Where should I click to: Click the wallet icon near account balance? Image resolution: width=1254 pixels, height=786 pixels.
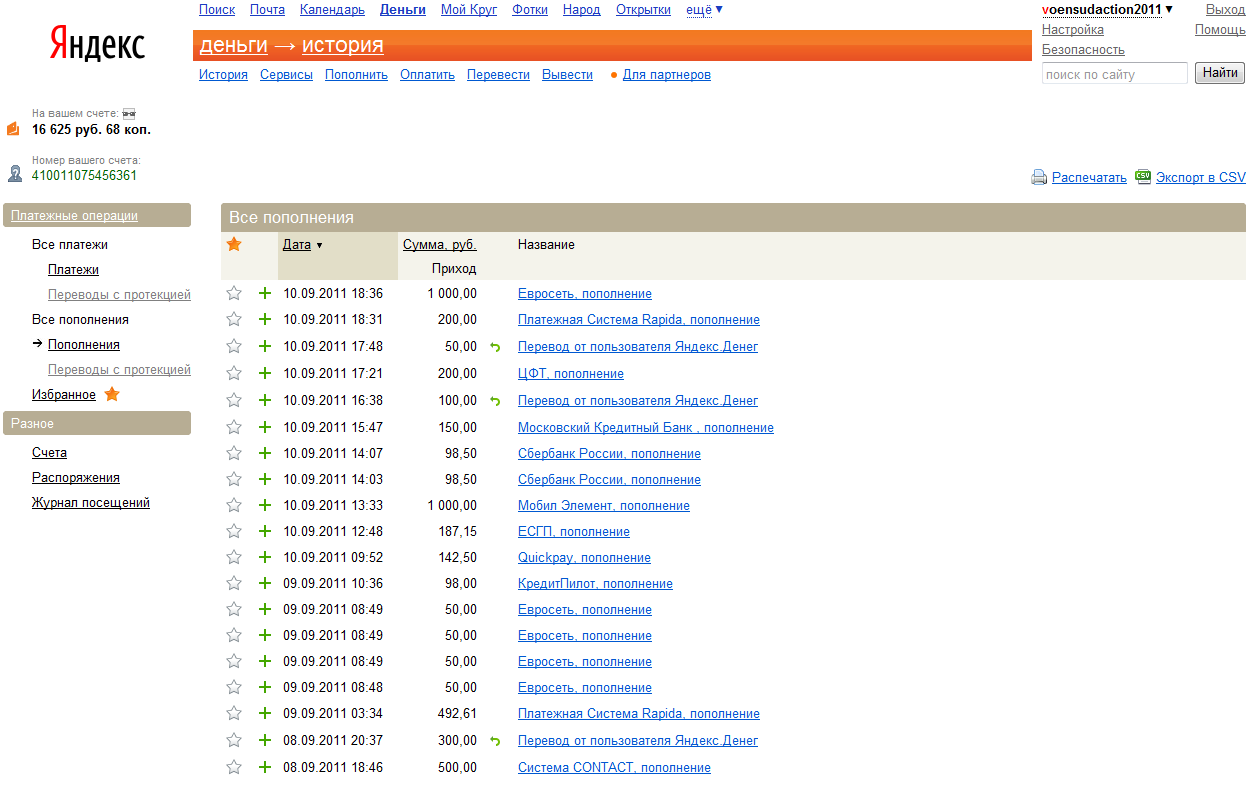13,129
